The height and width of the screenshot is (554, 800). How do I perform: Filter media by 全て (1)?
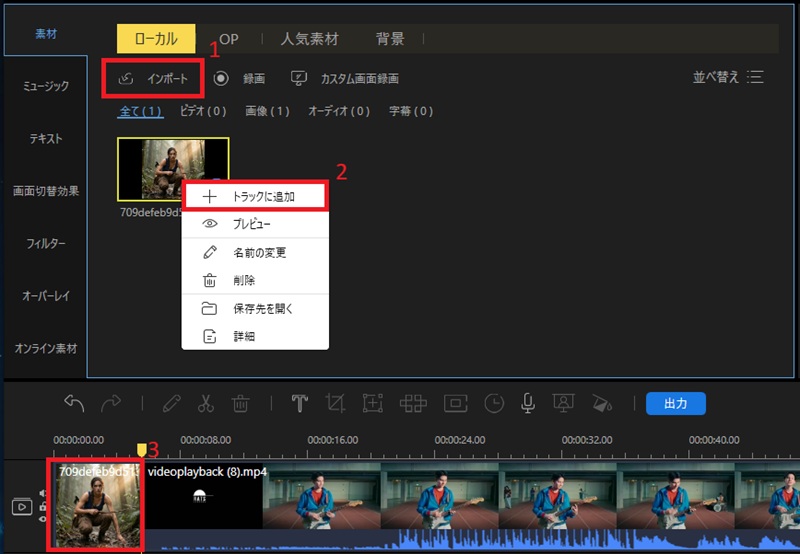coord(140,111)
